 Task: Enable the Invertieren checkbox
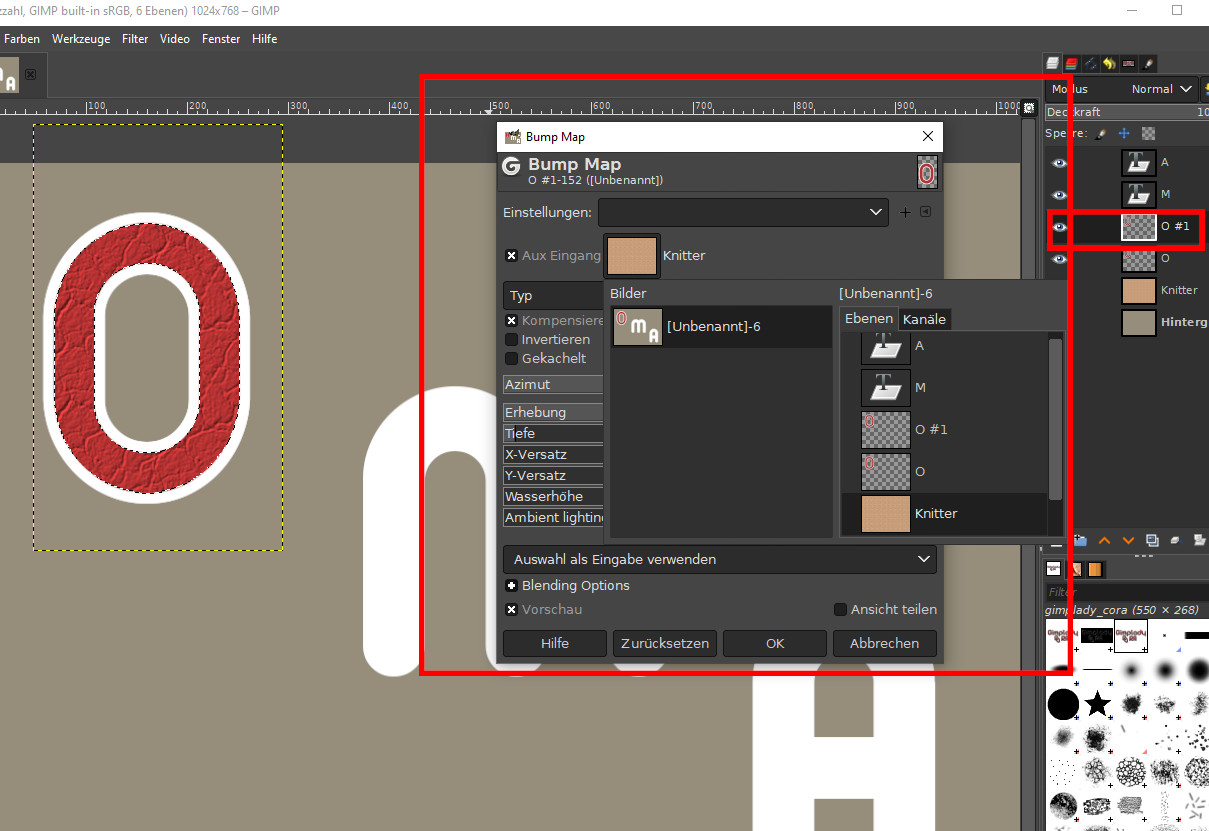click(x=512, y=340)
